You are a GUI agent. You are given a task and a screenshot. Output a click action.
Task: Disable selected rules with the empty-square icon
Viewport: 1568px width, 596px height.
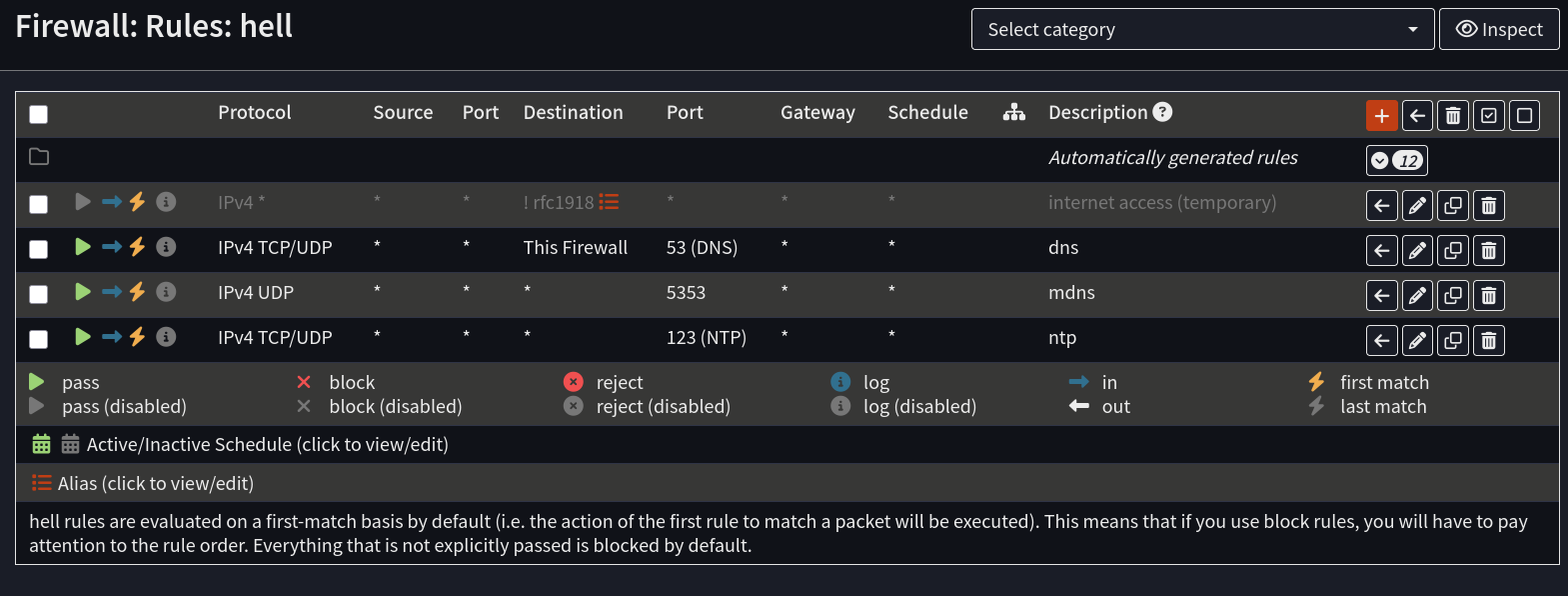click(1524, 115)
